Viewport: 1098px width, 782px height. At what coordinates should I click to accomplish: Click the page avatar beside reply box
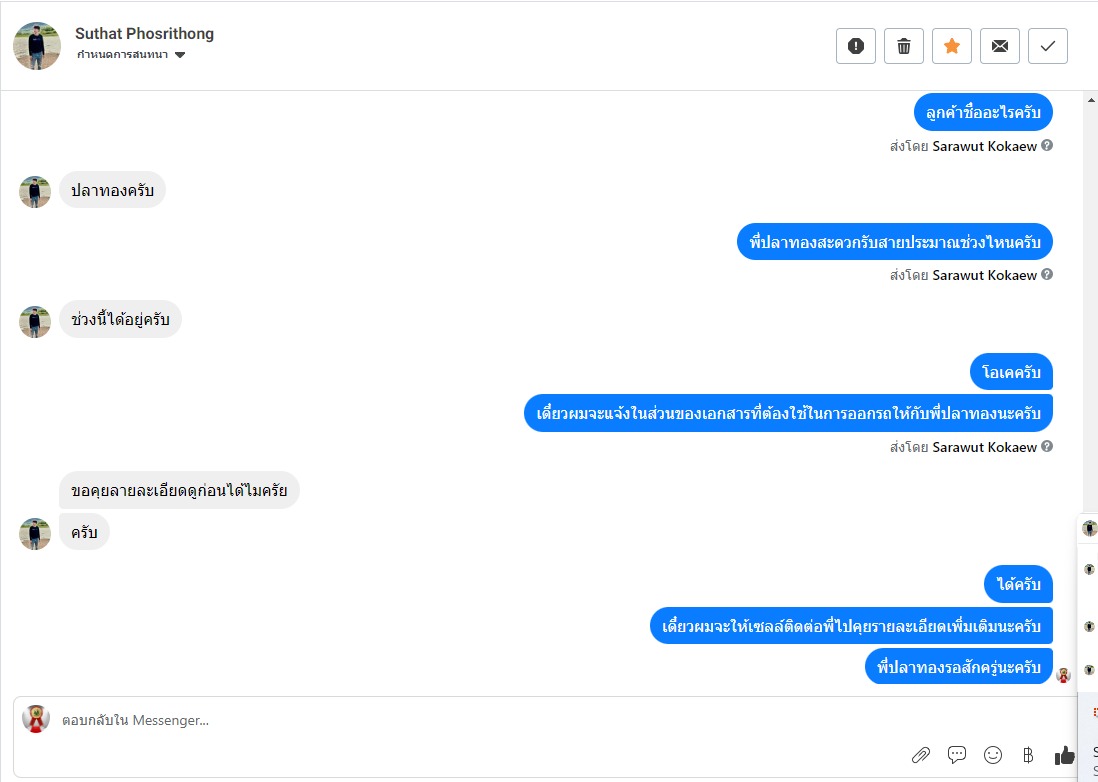(x=36, y=719)
